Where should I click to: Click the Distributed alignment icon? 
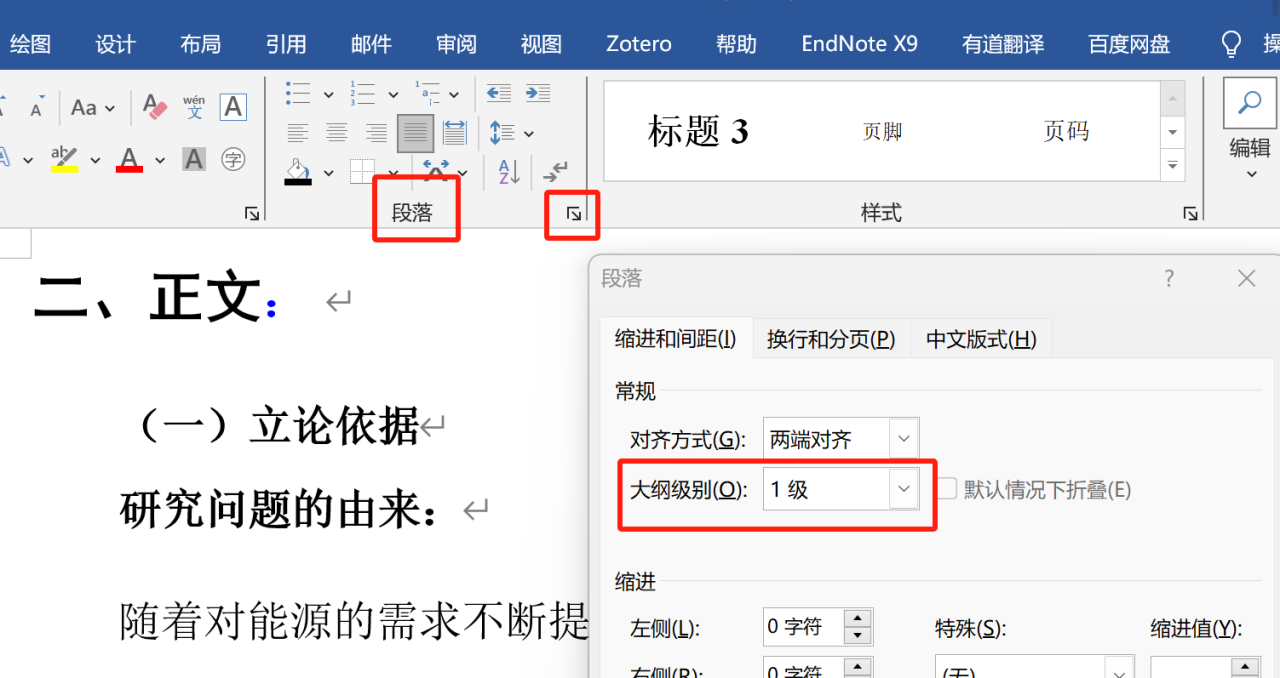coord(455,132)
